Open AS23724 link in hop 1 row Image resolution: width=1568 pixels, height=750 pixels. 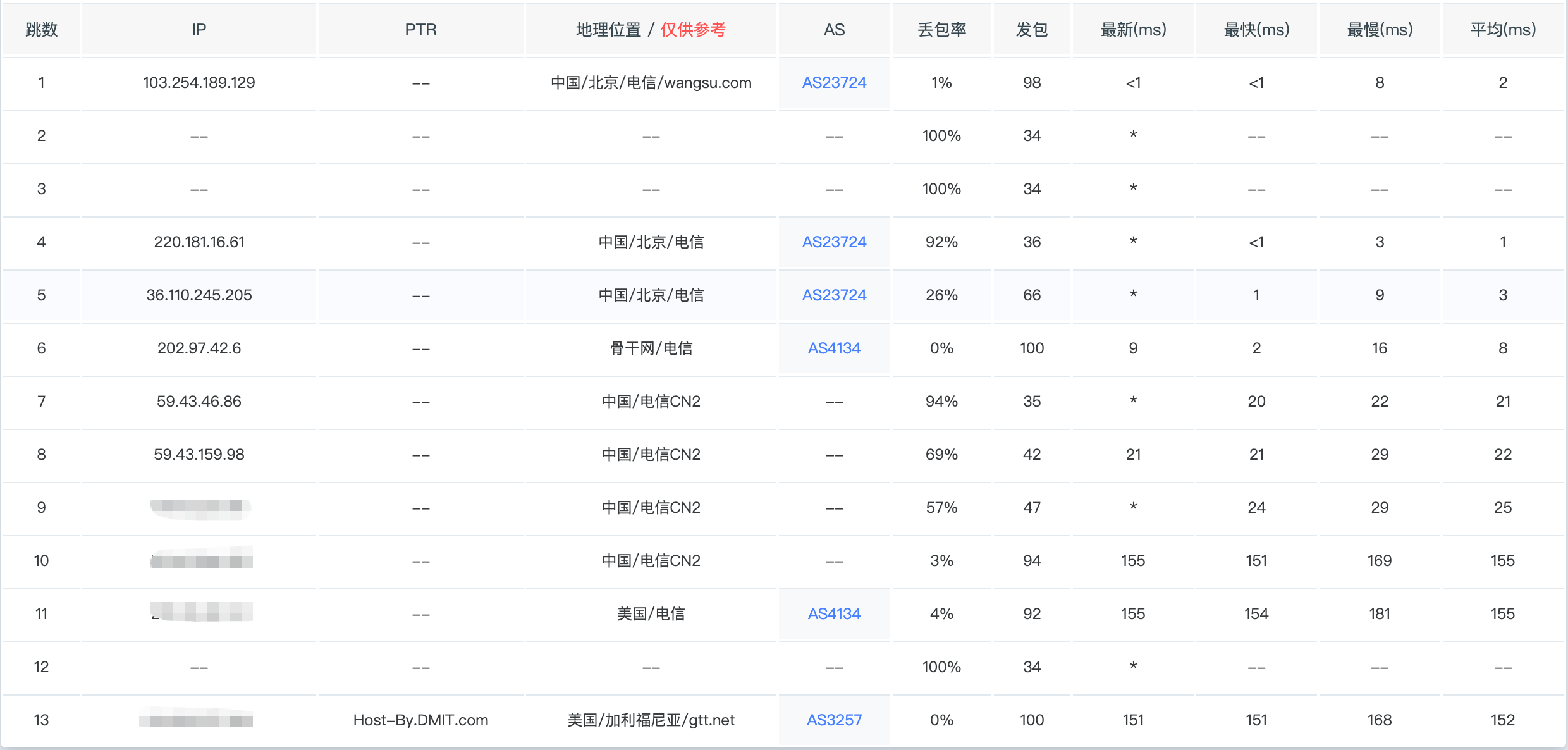pos(834,83)
